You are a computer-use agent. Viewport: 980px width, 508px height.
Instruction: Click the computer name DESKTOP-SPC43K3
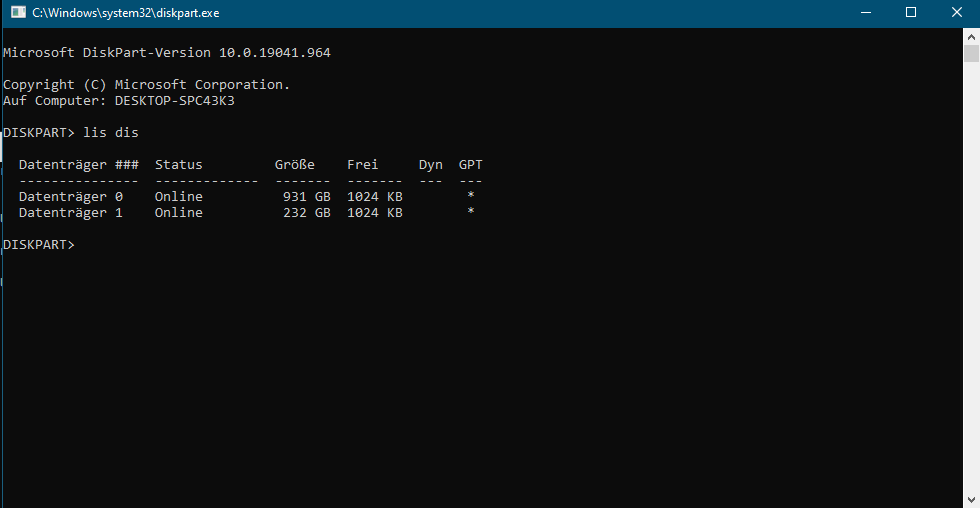click(x=174, y=101)
